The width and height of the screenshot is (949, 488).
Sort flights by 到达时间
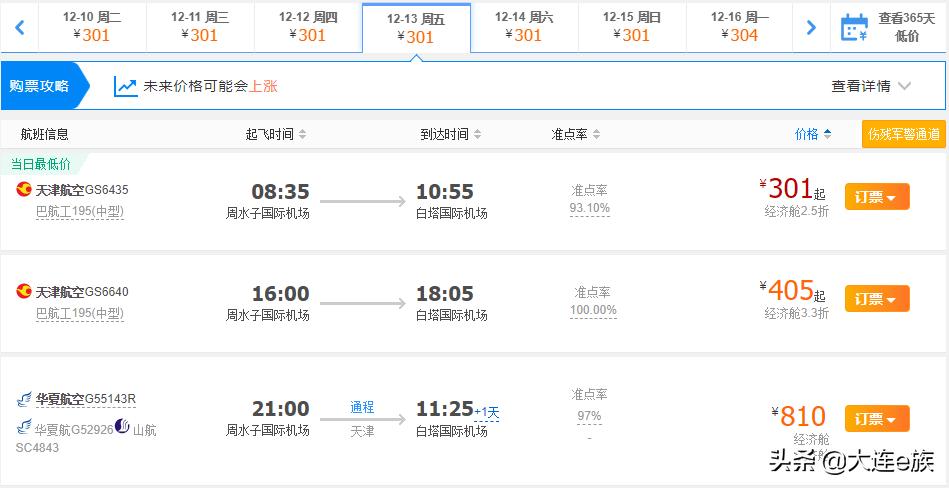click(451, 134)
